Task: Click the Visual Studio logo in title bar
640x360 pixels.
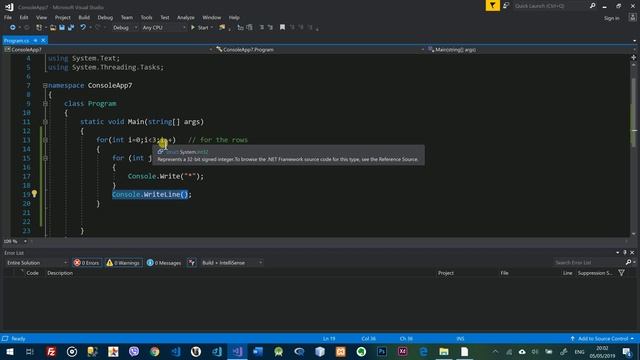Action: click(x=9, y=7)
